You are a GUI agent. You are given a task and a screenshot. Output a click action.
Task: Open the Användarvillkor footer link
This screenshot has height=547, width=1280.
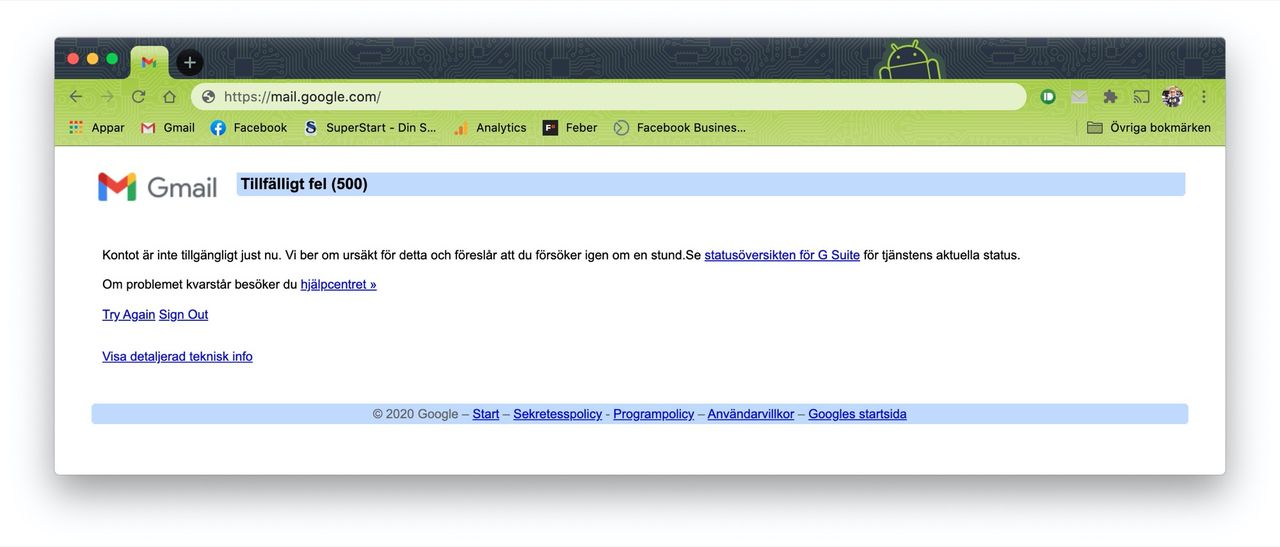[x=751, y=414]
